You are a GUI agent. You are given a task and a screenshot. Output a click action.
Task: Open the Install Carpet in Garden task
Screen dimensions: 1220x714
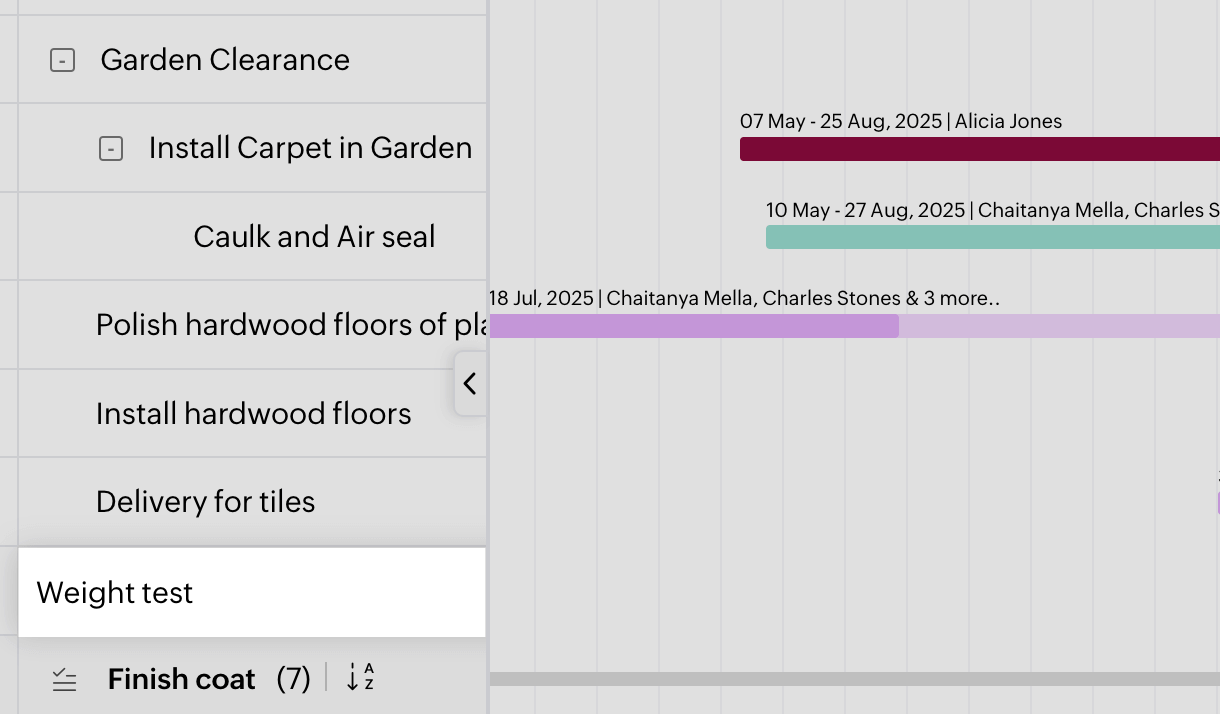pos(310,148)
